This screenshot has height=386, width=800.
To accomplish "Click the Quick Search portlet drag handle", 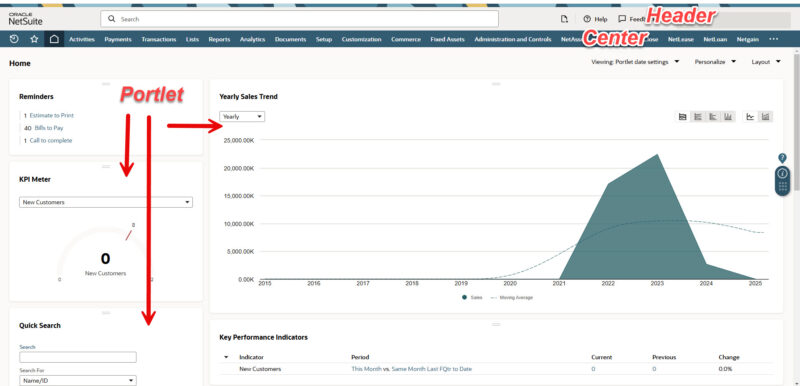I will 106,313.
